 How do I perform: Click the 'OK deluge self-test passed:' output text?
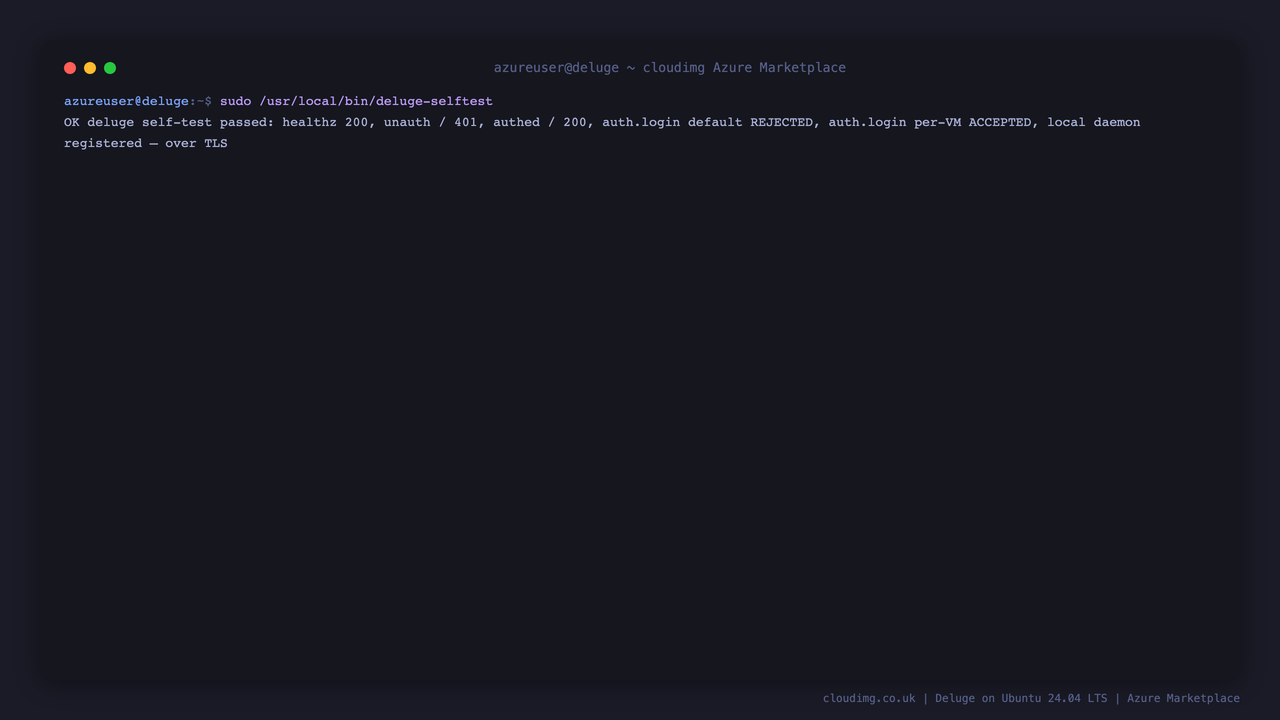(x=169, y=122)
